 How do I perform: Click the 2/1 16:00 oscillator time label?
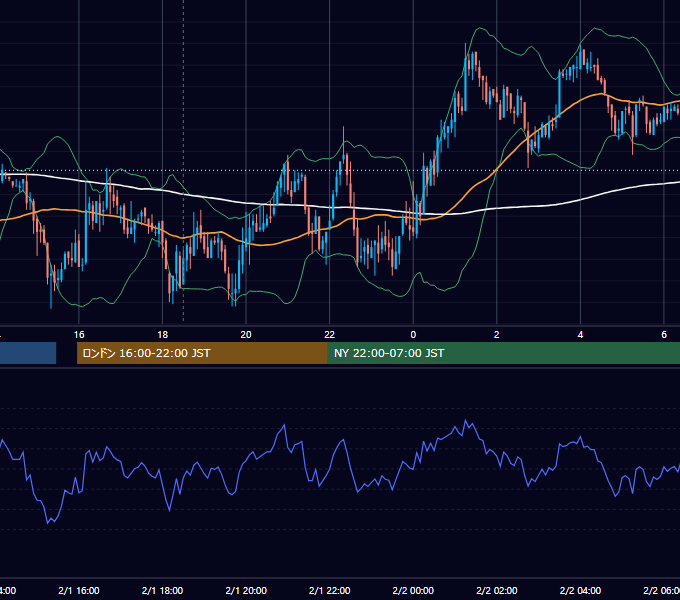(x=79, y=590)
